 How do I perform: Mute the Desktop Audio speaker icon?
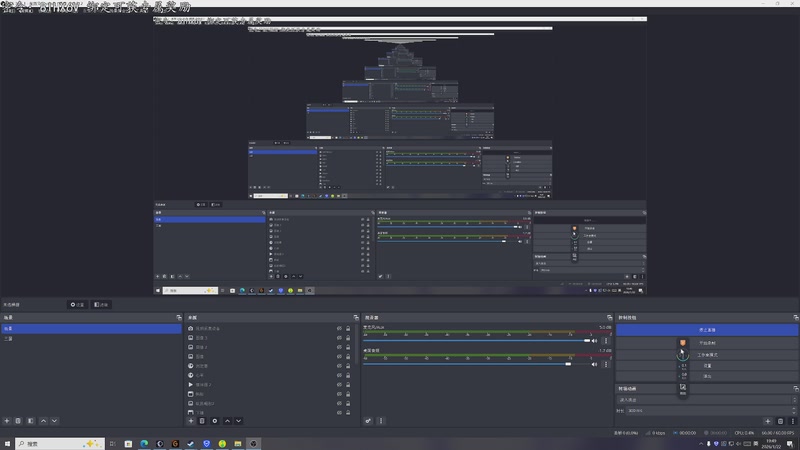[x=594, y=364]
